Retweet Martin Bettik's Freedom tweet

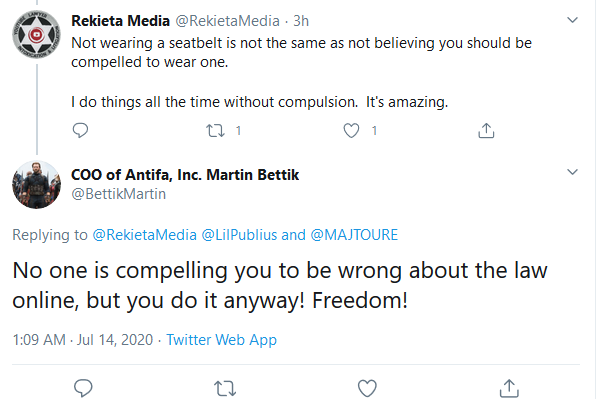point(225,388)
